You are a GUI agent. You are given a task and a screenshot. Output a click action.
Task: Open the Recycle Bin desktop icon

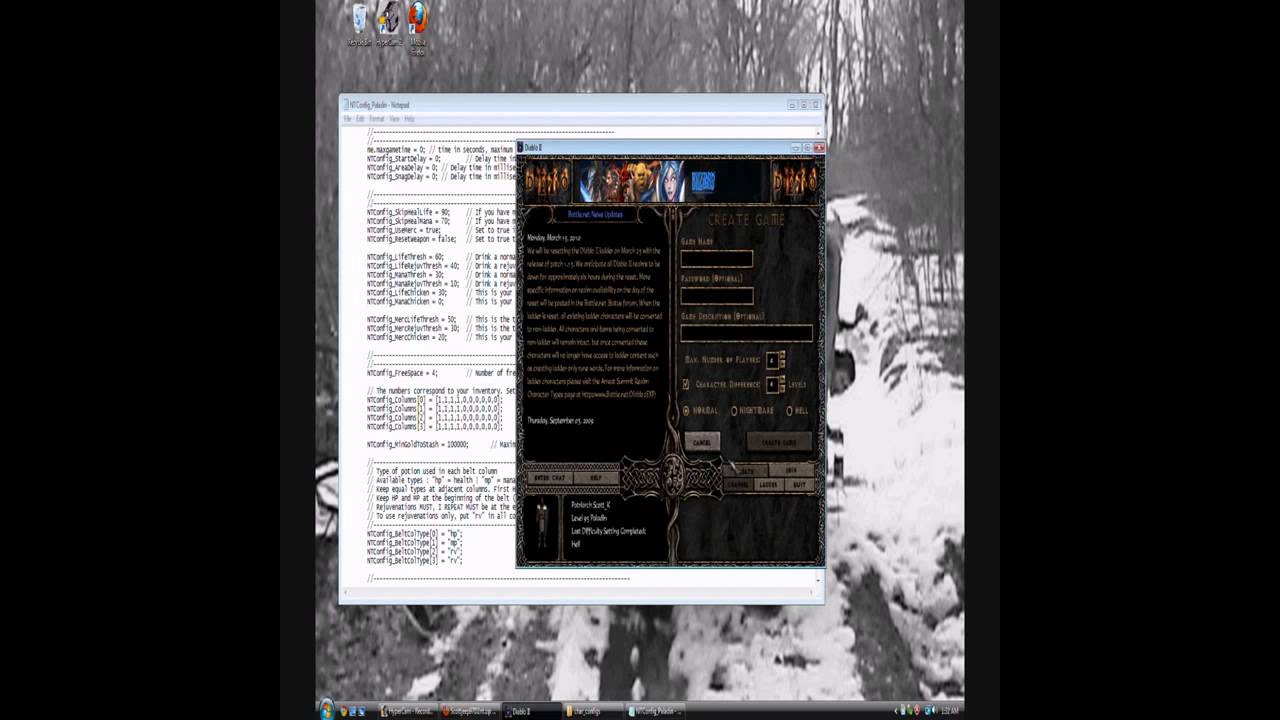(x=359, y=26)
